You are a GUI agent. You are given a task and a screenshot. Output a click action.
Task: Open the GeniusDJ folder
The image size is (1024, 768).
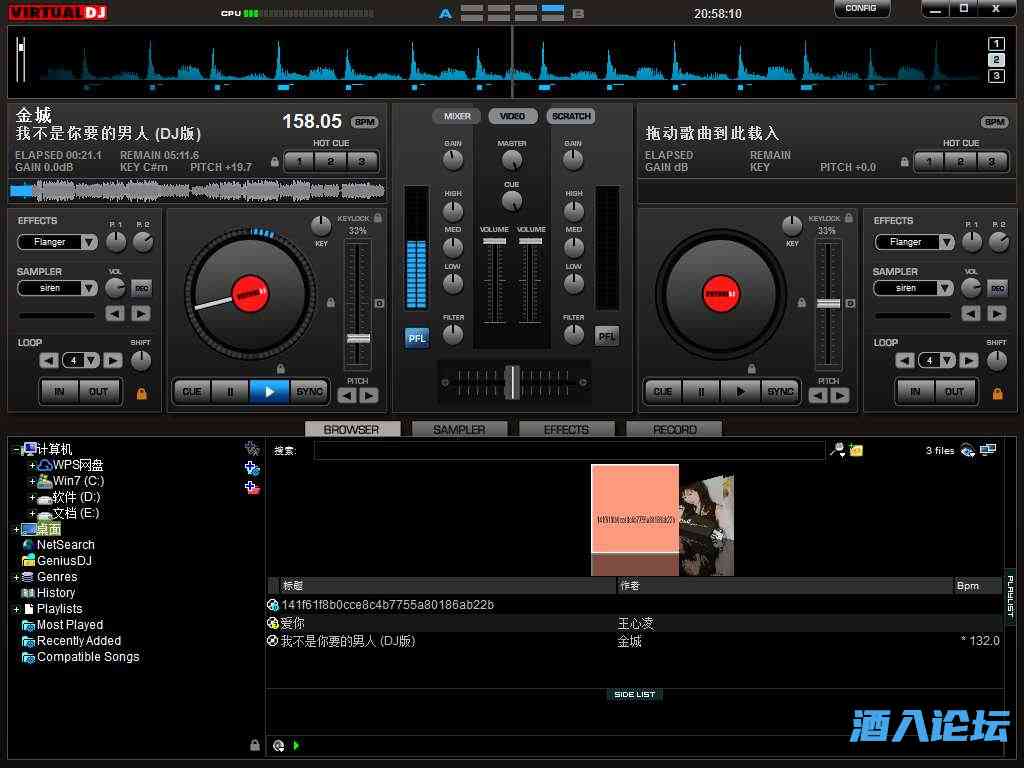[64, 561]
